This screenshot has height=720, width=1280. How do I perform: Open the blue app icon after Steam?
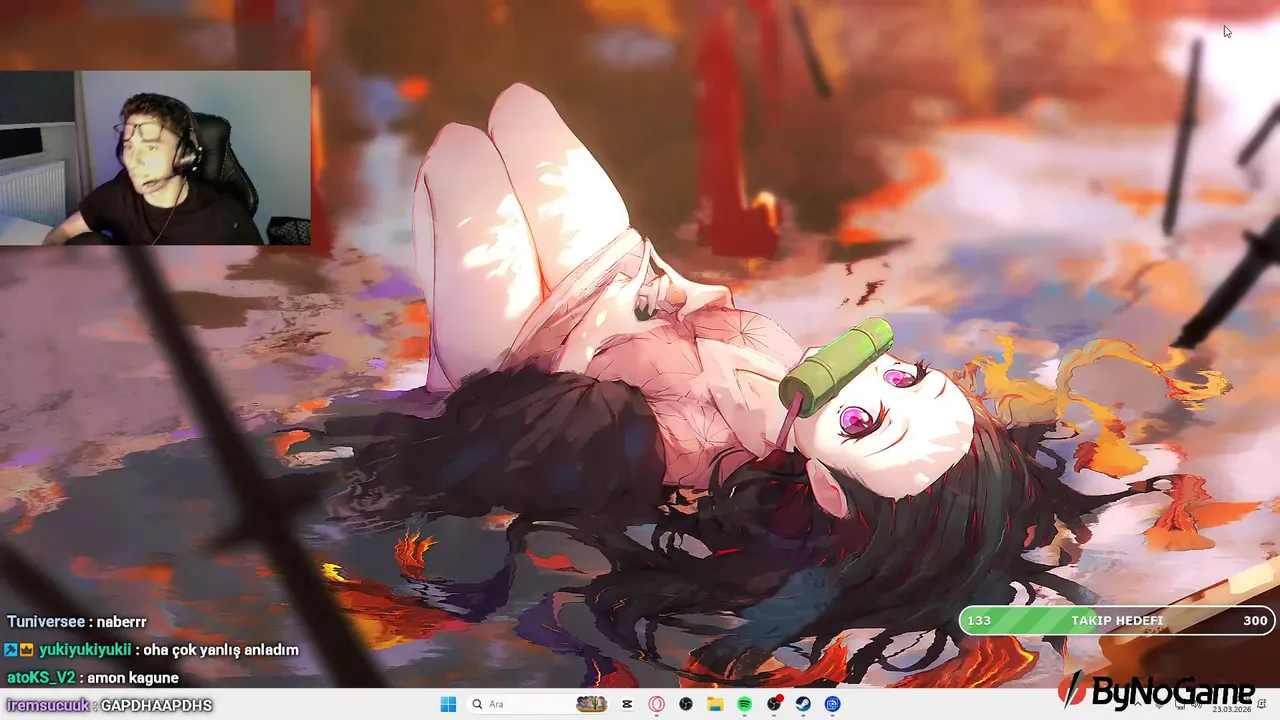pos(832,704)
